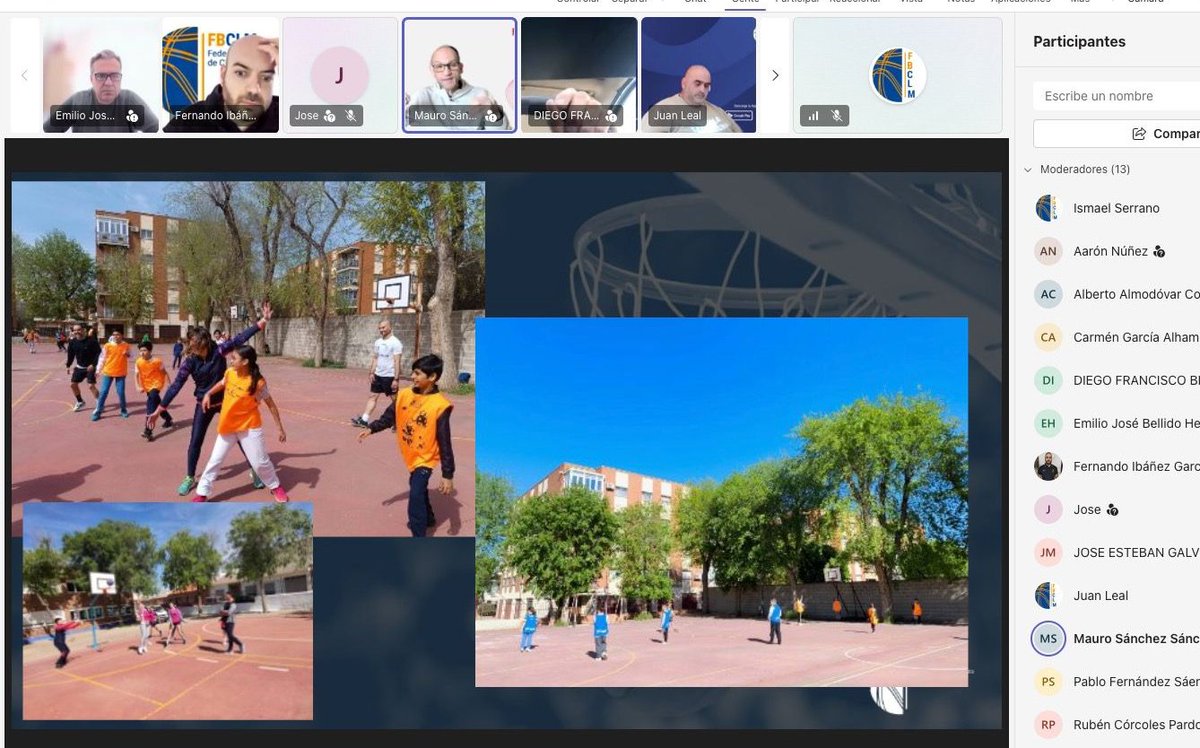Focus the 'Escribe un nombre' search field
This screenshot has width=1200, height=748.
[1116, 96]
